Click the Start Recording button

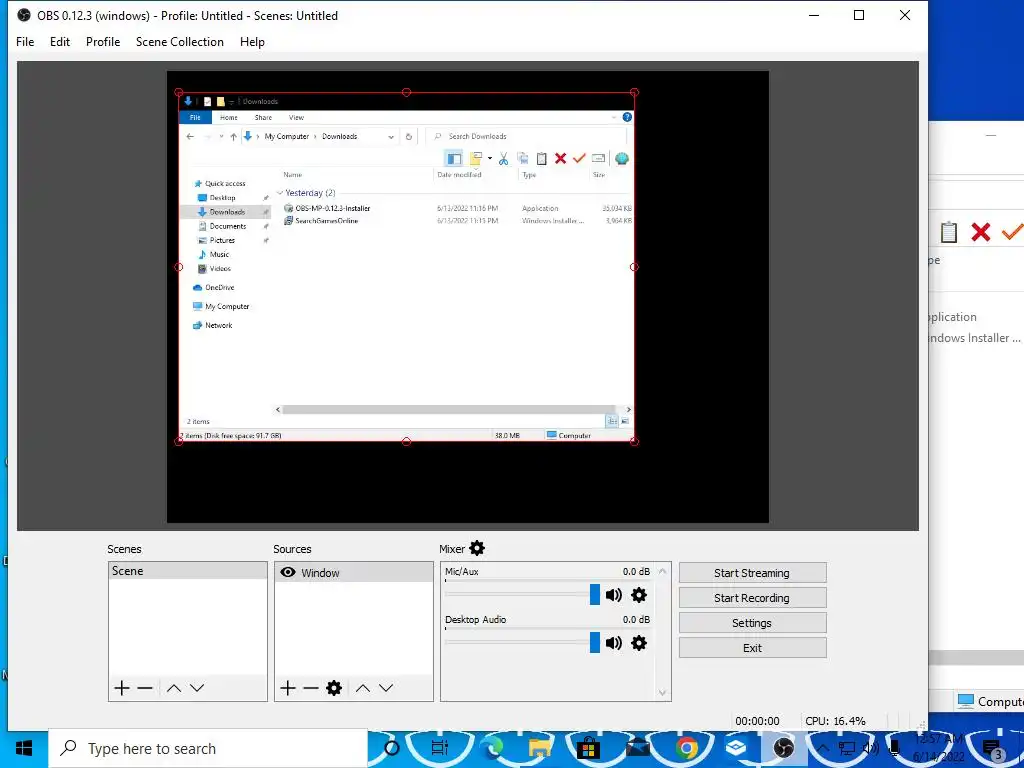pos(752,598)
